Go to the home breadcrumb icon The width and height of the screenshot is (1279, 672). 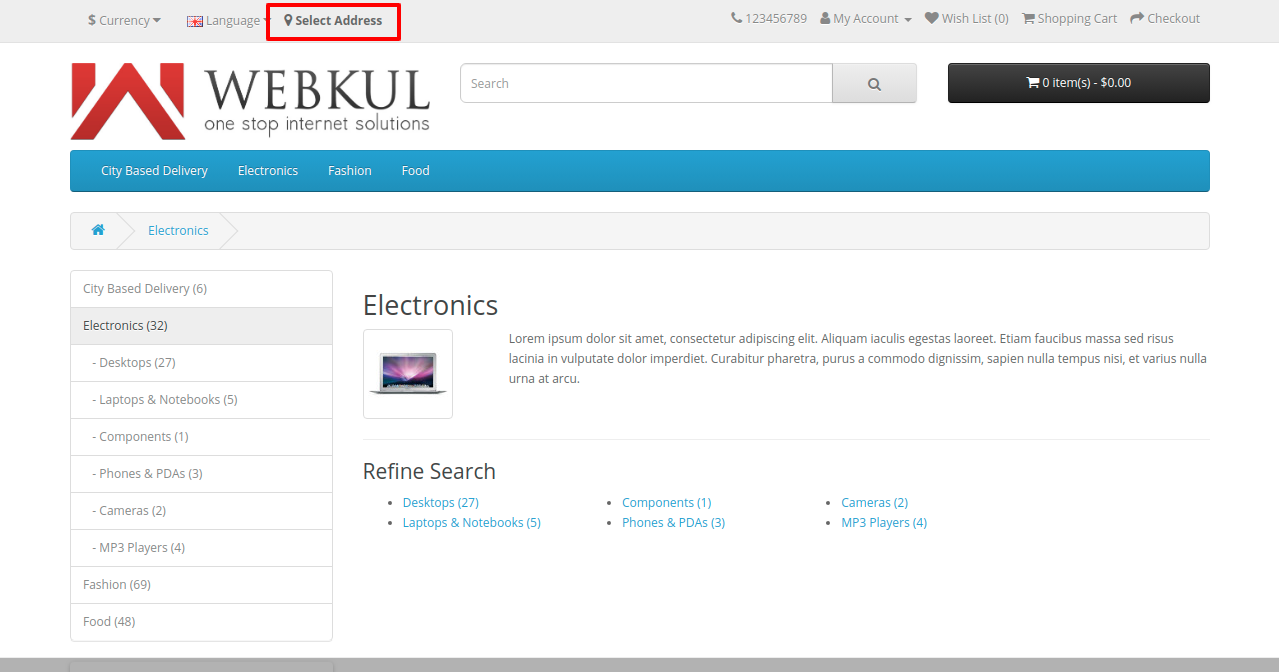[x=98, y=230]
